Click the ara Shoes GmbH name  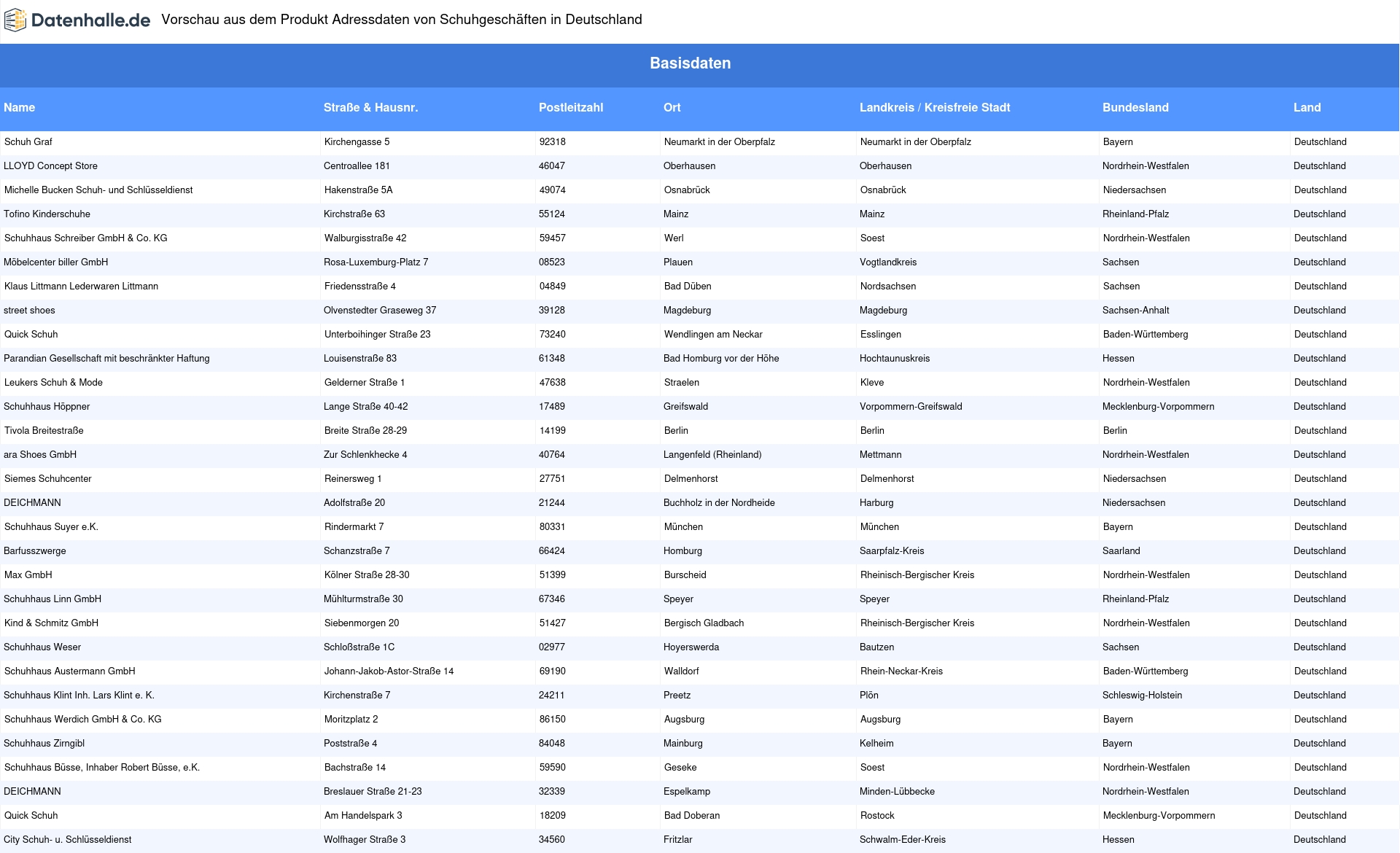[40, 454]
